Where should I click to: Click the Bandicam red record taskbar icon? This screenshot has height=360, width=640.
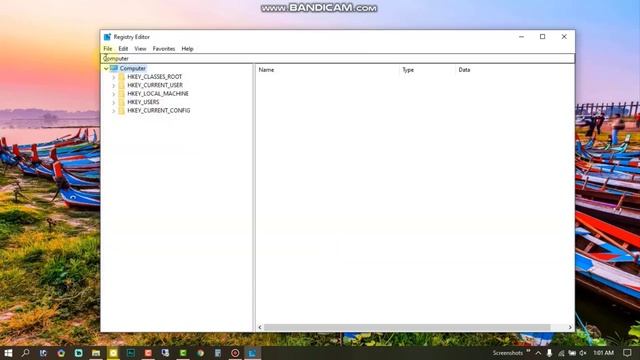click(235, 353)
